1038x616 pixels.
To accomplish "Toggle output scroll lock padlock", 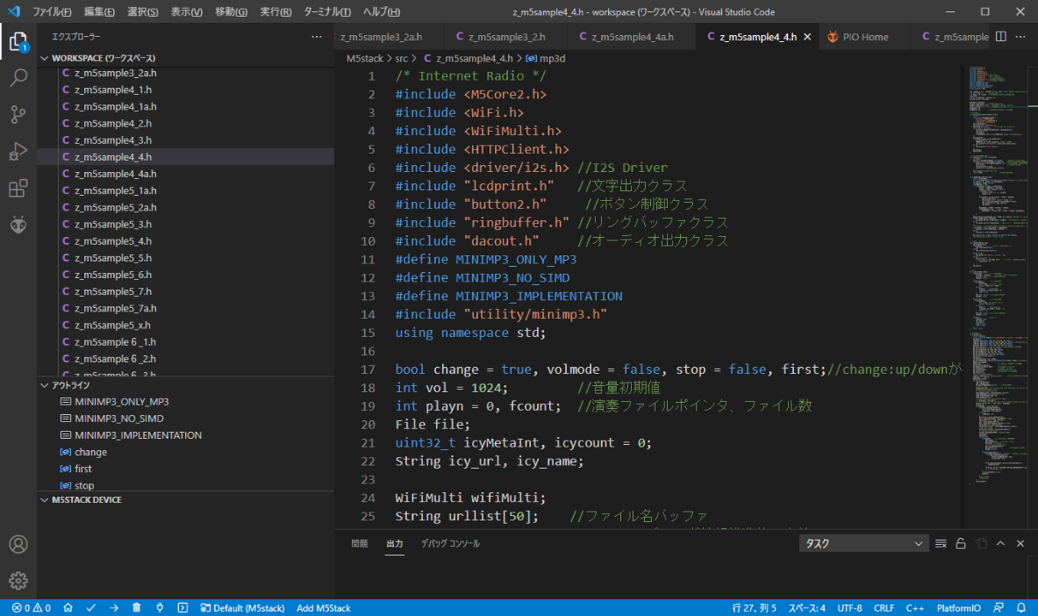I will click(960, 544).
